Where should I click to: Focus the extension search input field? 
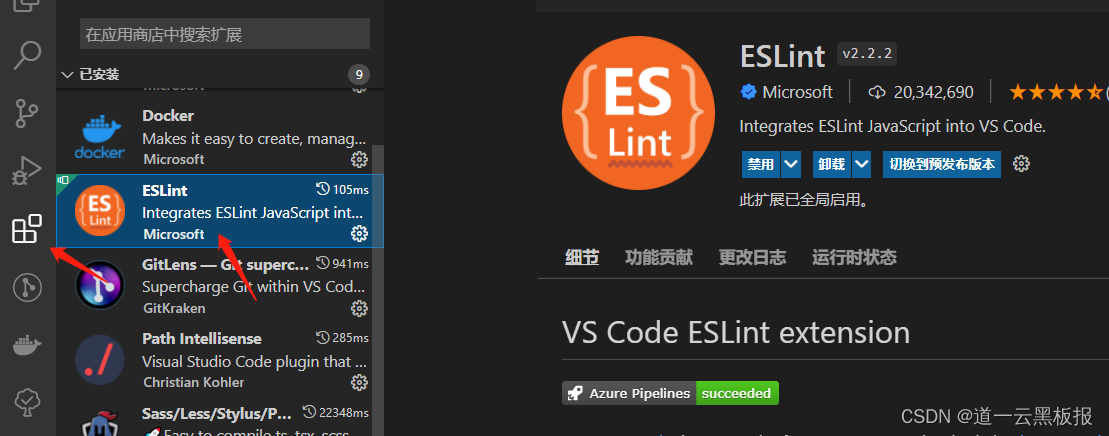pyautogui.click(x=225, y=34)
